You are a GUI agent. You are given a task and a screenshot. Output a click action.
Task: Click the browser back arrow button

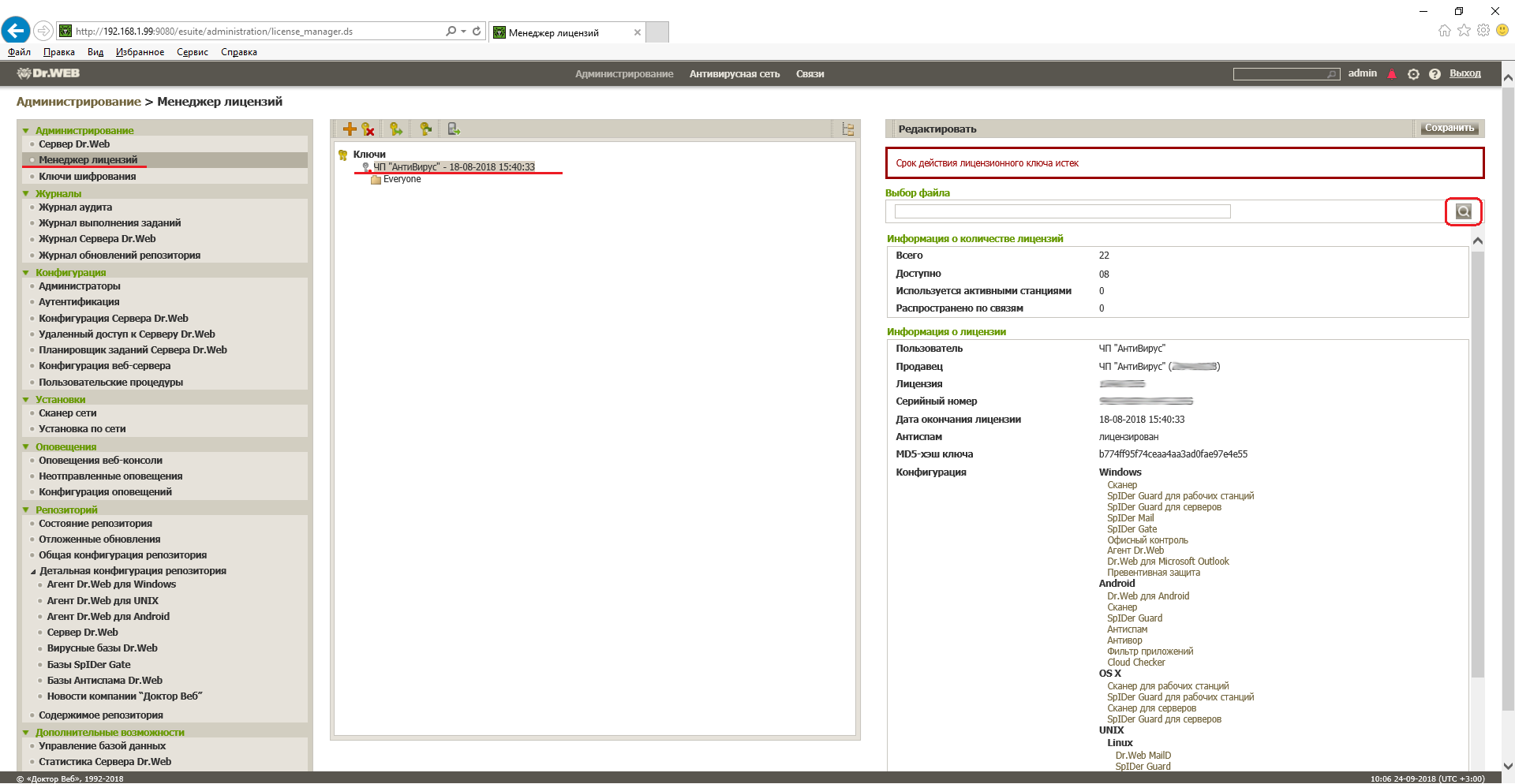[x=16, y=31]
